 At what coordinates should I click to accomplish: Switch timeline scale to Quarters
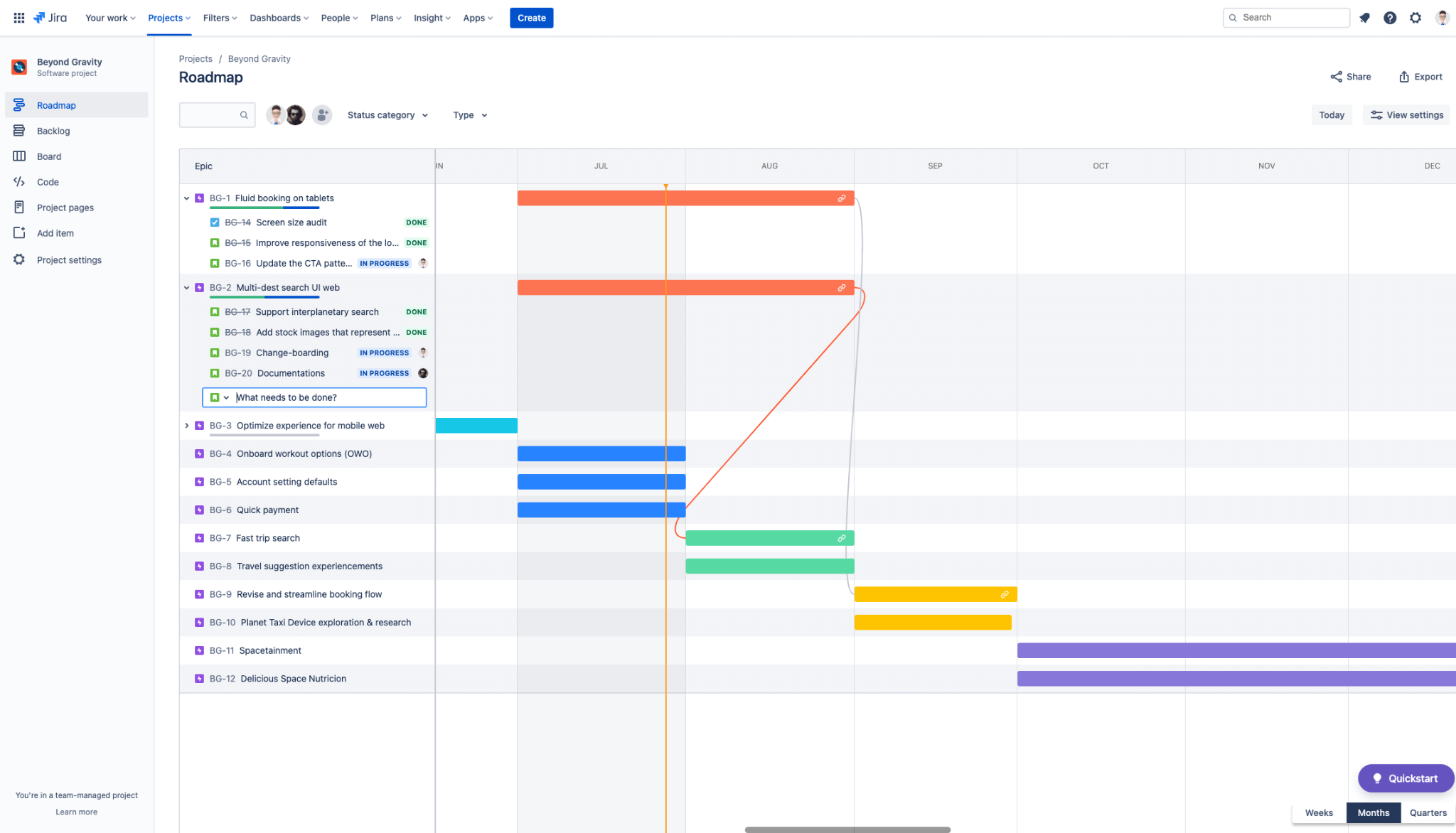1428,812
